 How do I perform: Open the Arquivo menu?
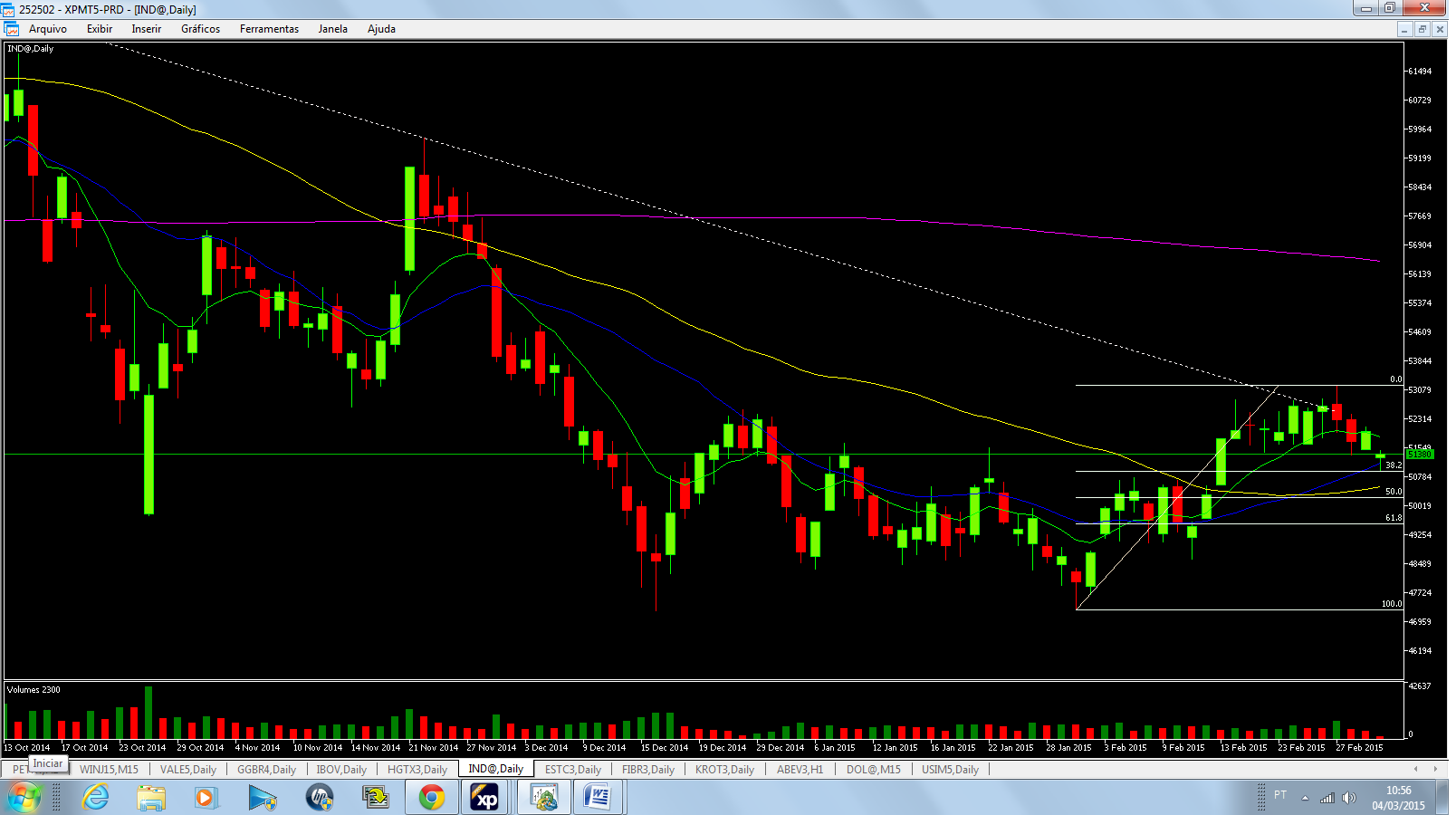(48, 29)
